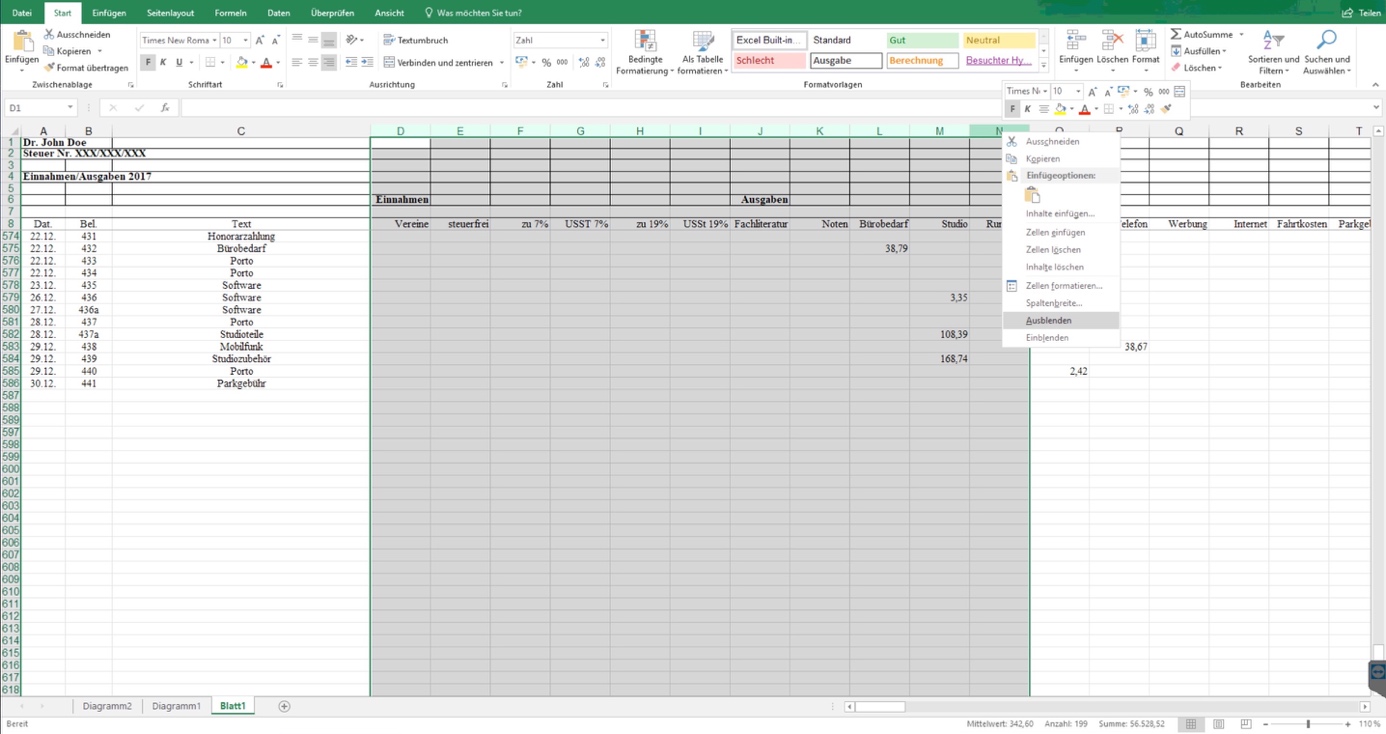This screenshot has height=734, width=1386.
Task: Expand the Formatvorlagen styles gallery
Action: coord(1043,66)
